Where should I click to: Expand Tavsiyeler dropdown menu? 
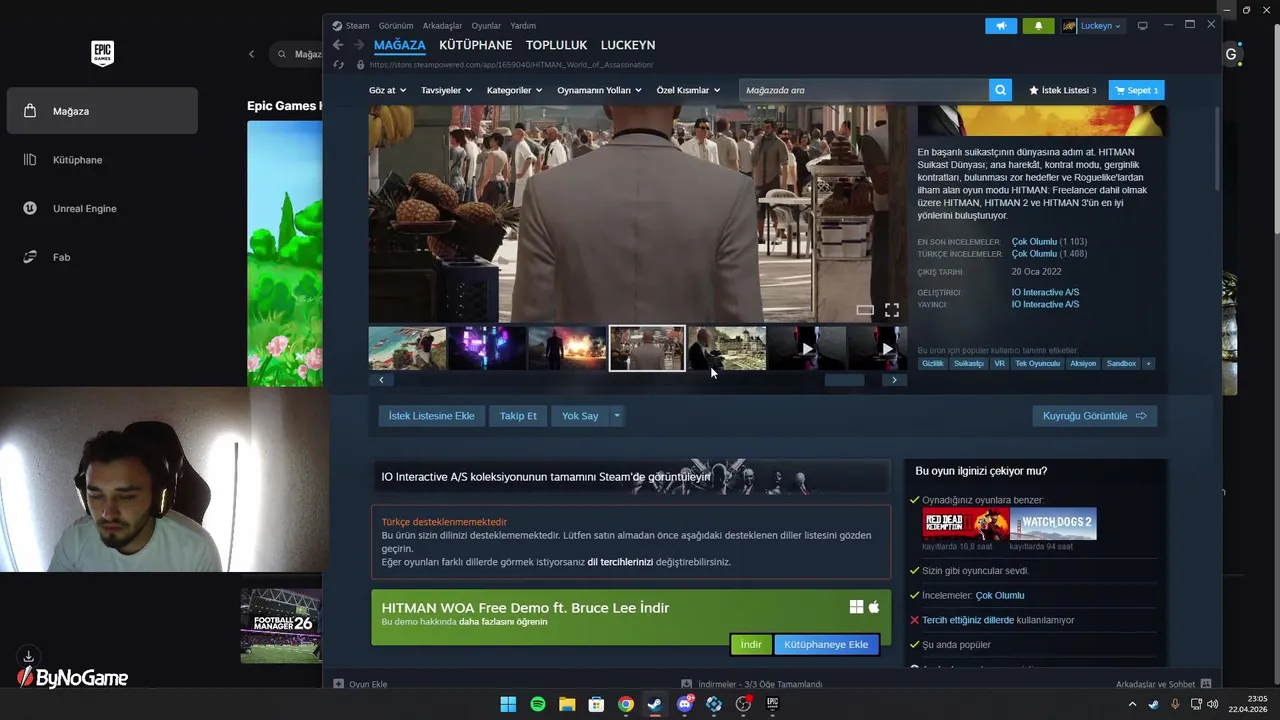[446, 90]
